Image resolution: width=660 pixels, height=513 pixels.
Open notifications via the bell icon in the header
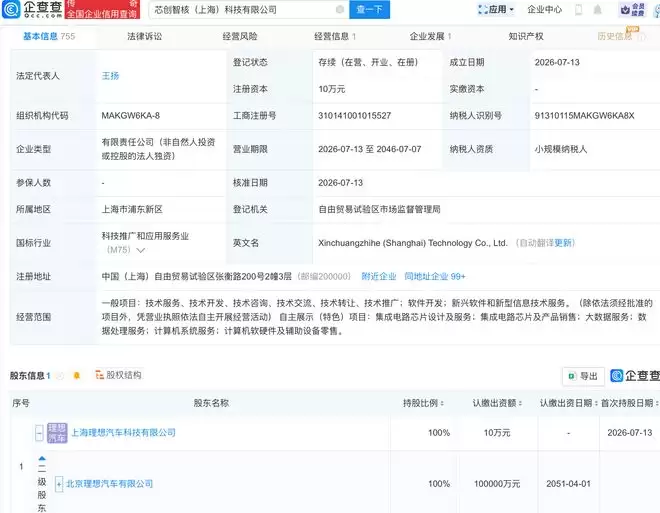(597, 9)
